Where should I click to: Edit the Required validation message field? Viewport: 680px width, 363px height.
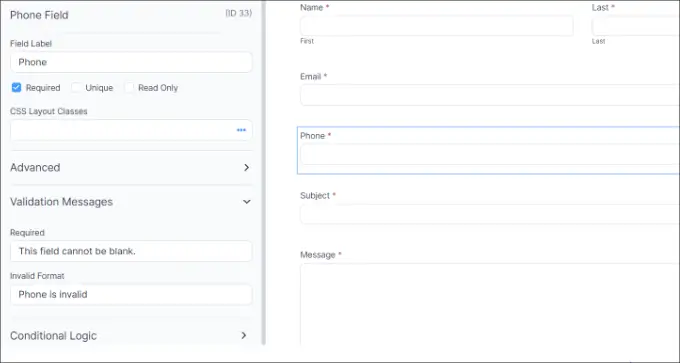click(131, 251)
